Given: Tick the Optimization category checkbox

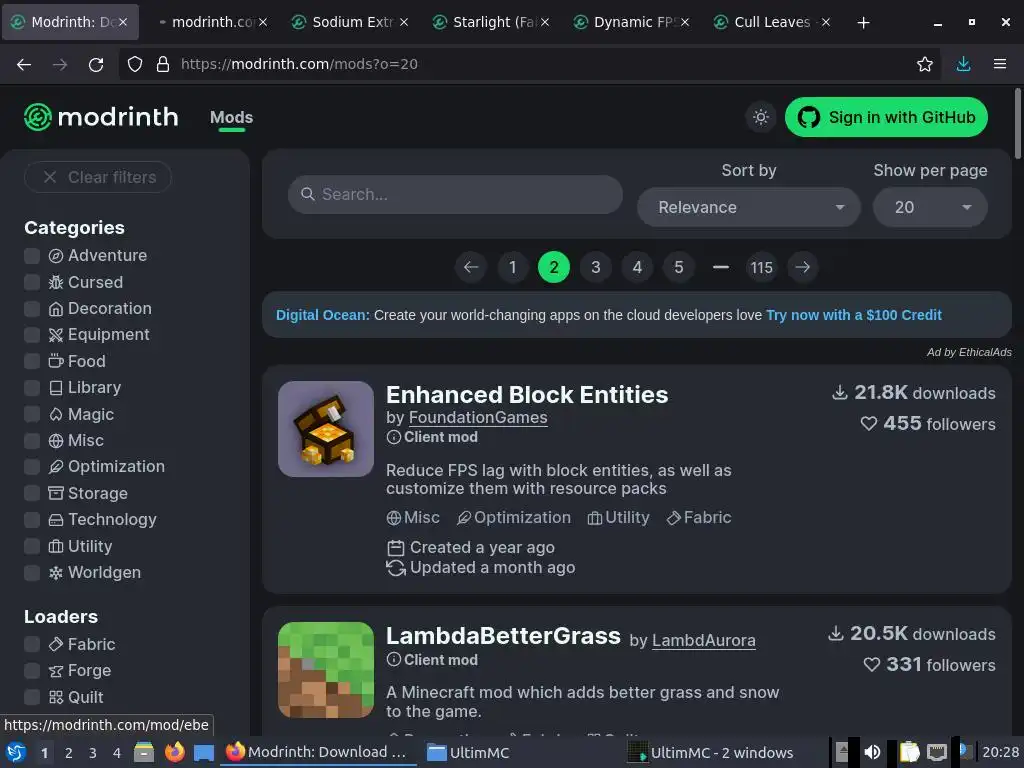Looking at the screenshot, I should [32, 467].
